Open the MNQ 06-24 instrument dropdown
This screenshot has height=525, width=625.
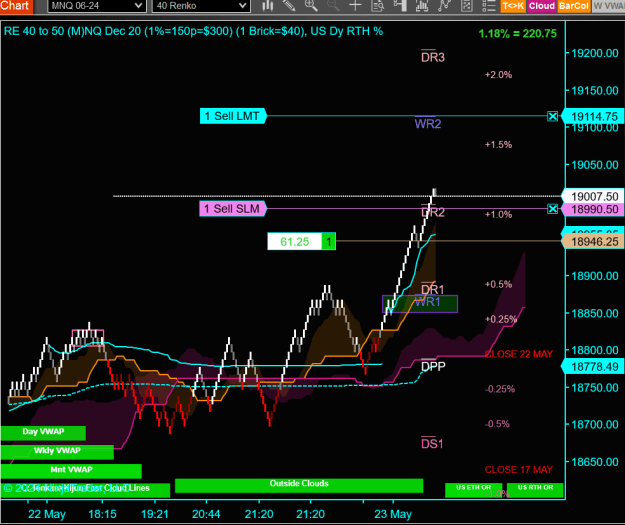click(96, 6)
